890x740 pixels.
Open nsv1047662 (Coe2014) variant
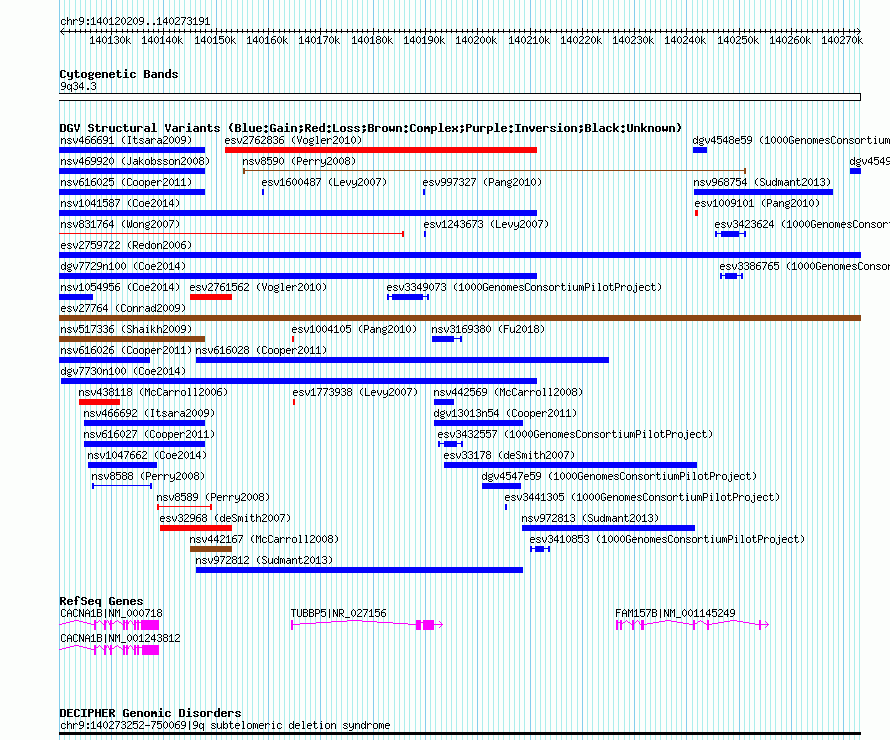click(147, 455)
